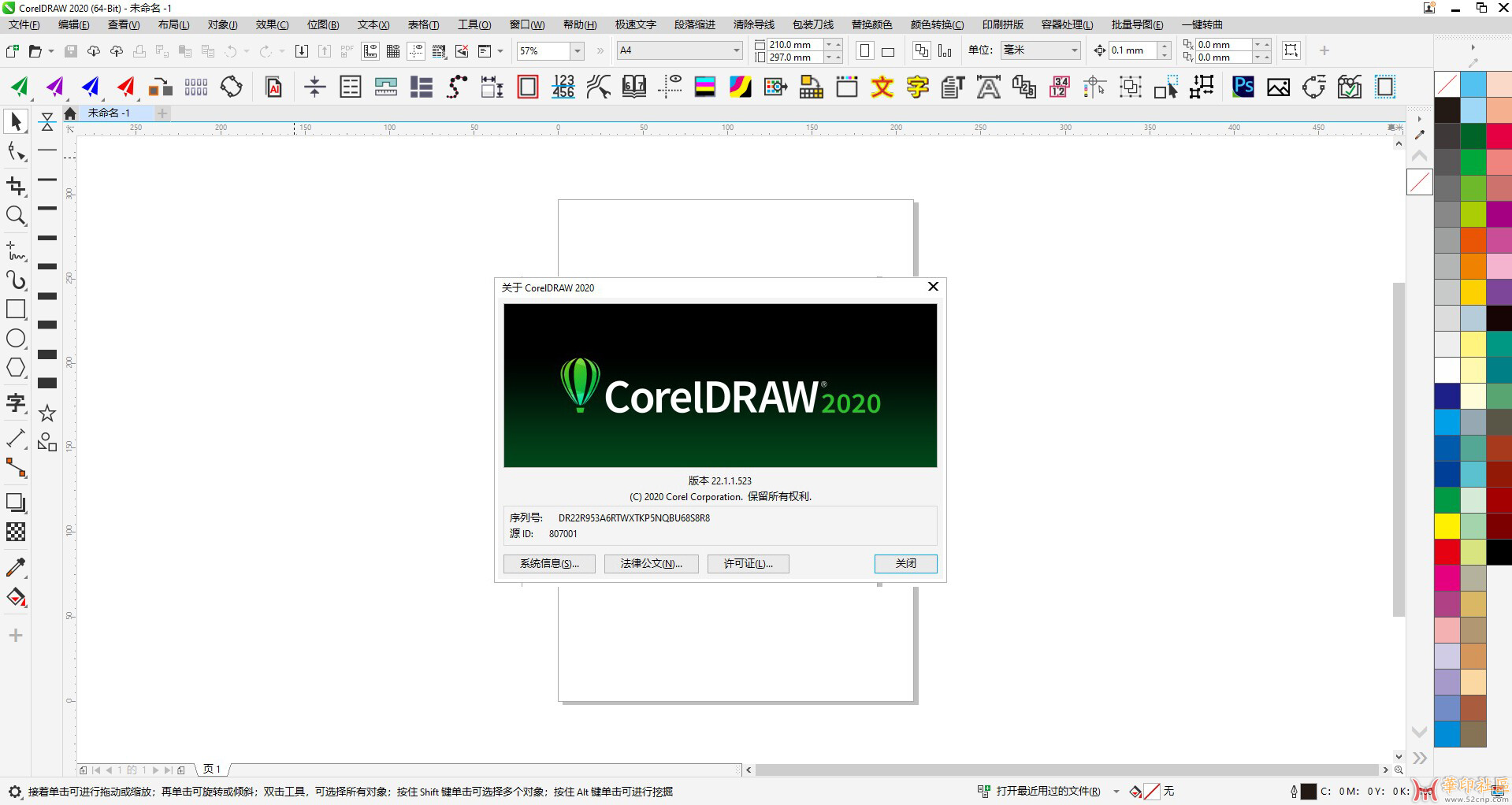The width and height of the screenshot is (1512, 805).
Task: Click the Import arrow icon
Action: [301, 50]
